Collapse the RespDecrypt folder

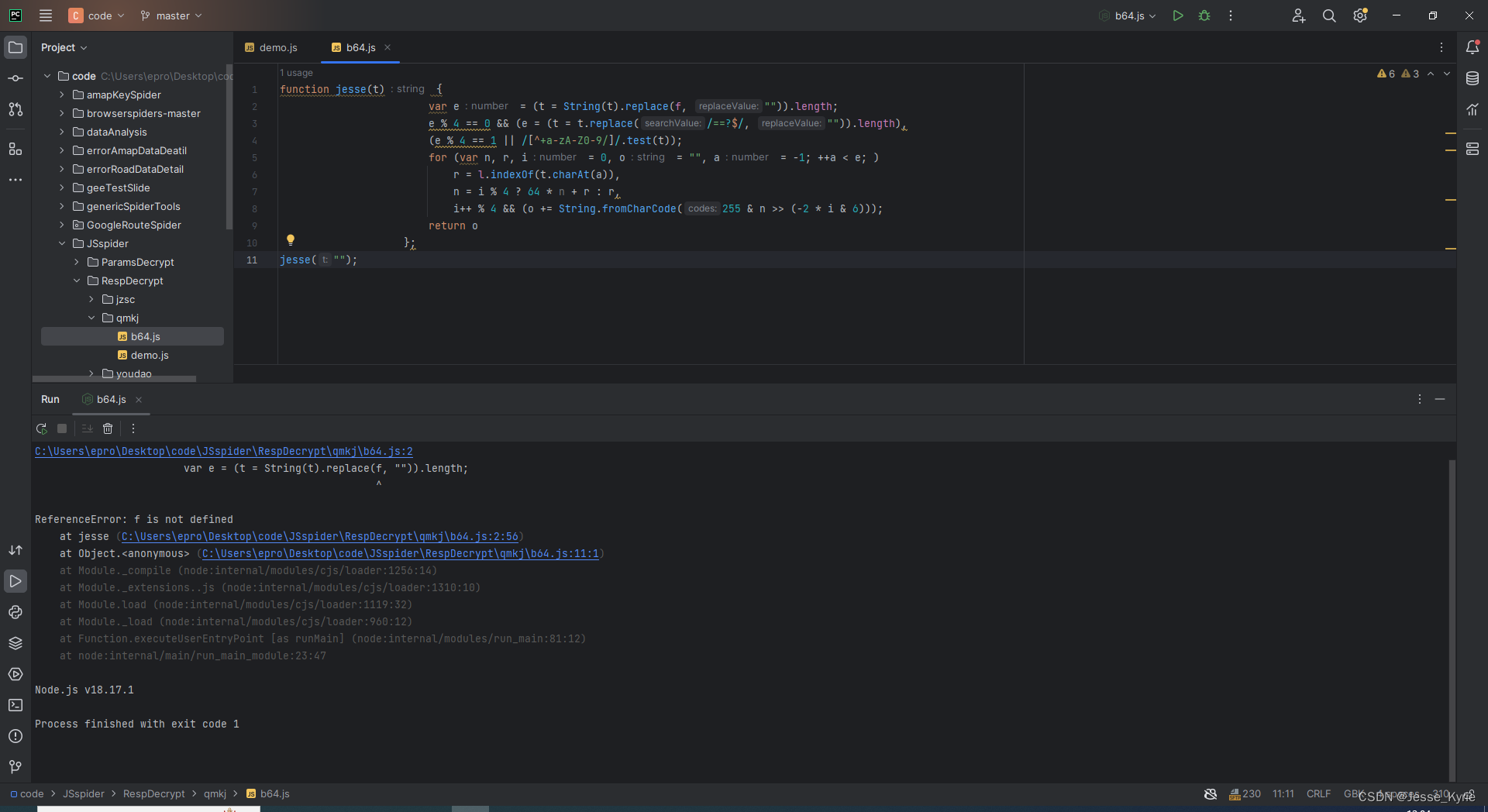point(77,280)
